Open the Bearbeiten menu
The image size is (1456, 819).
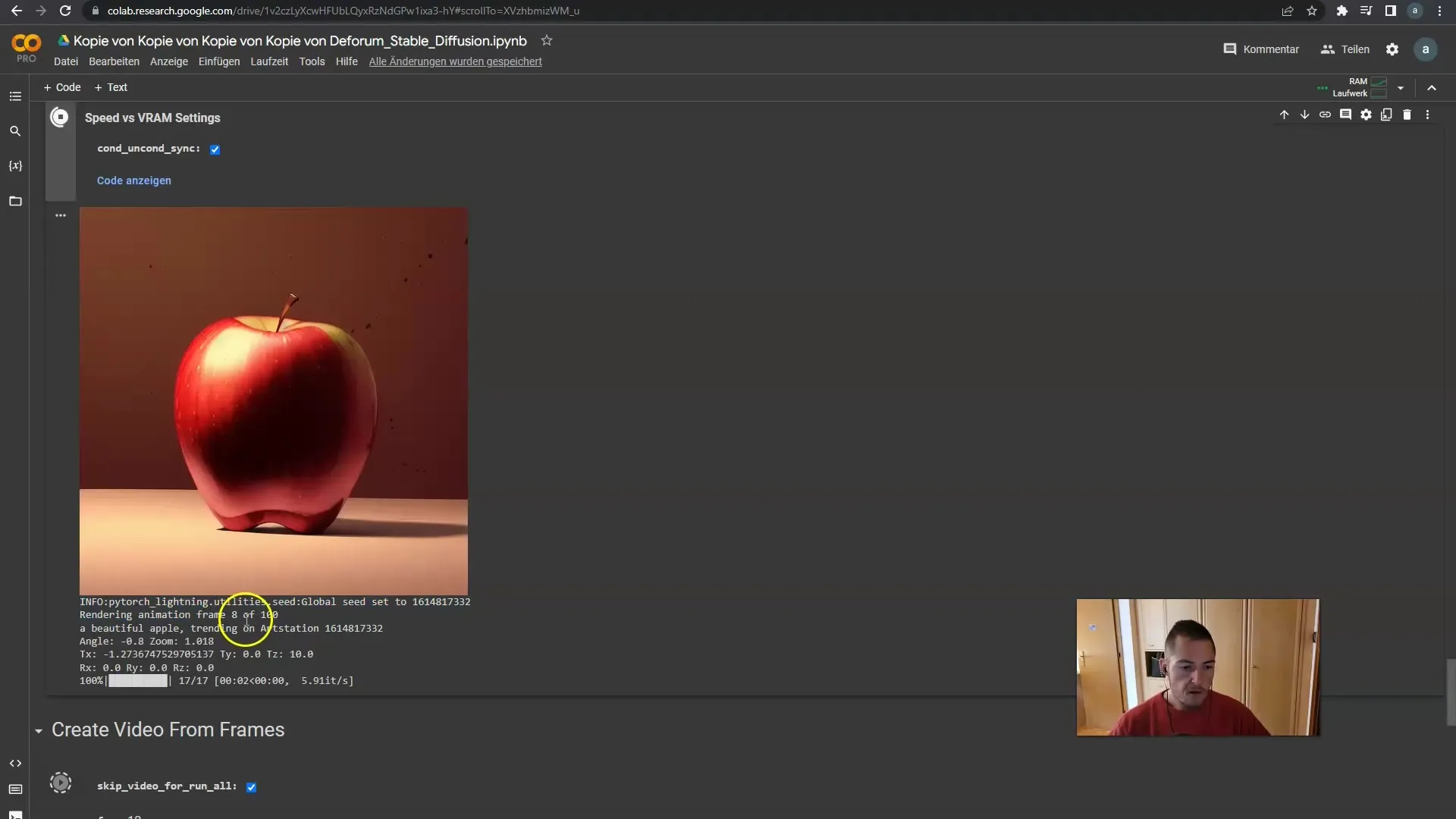coord(114,61)
